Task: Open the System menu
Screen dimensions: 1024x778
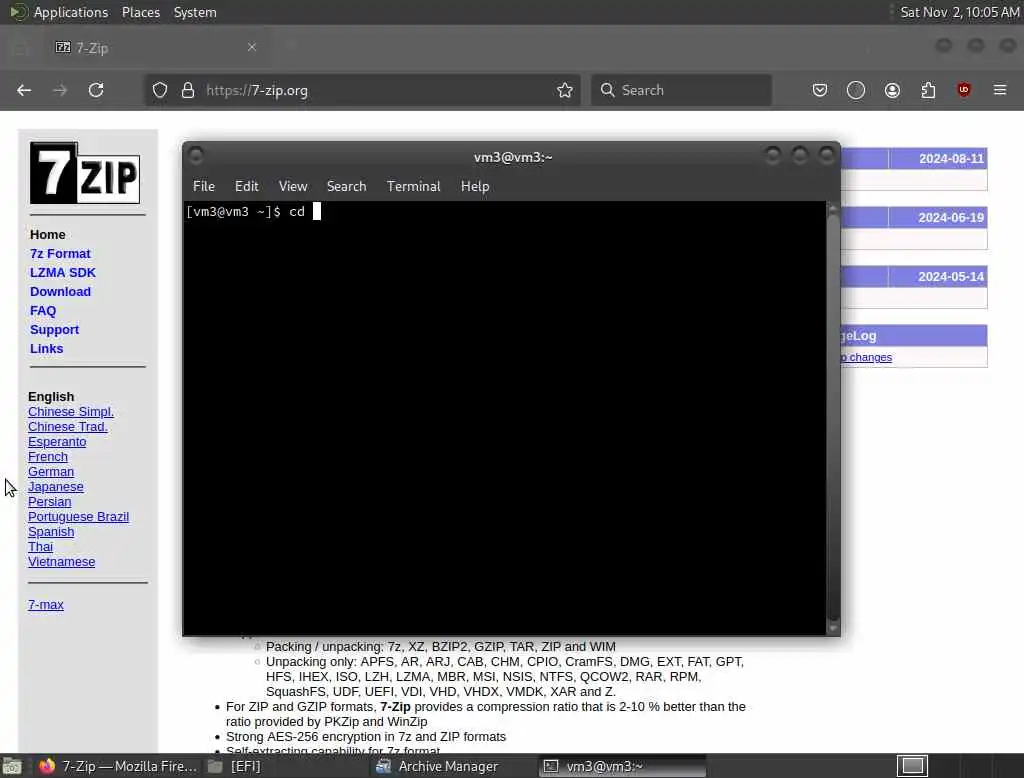Action: tap(195, 12)
